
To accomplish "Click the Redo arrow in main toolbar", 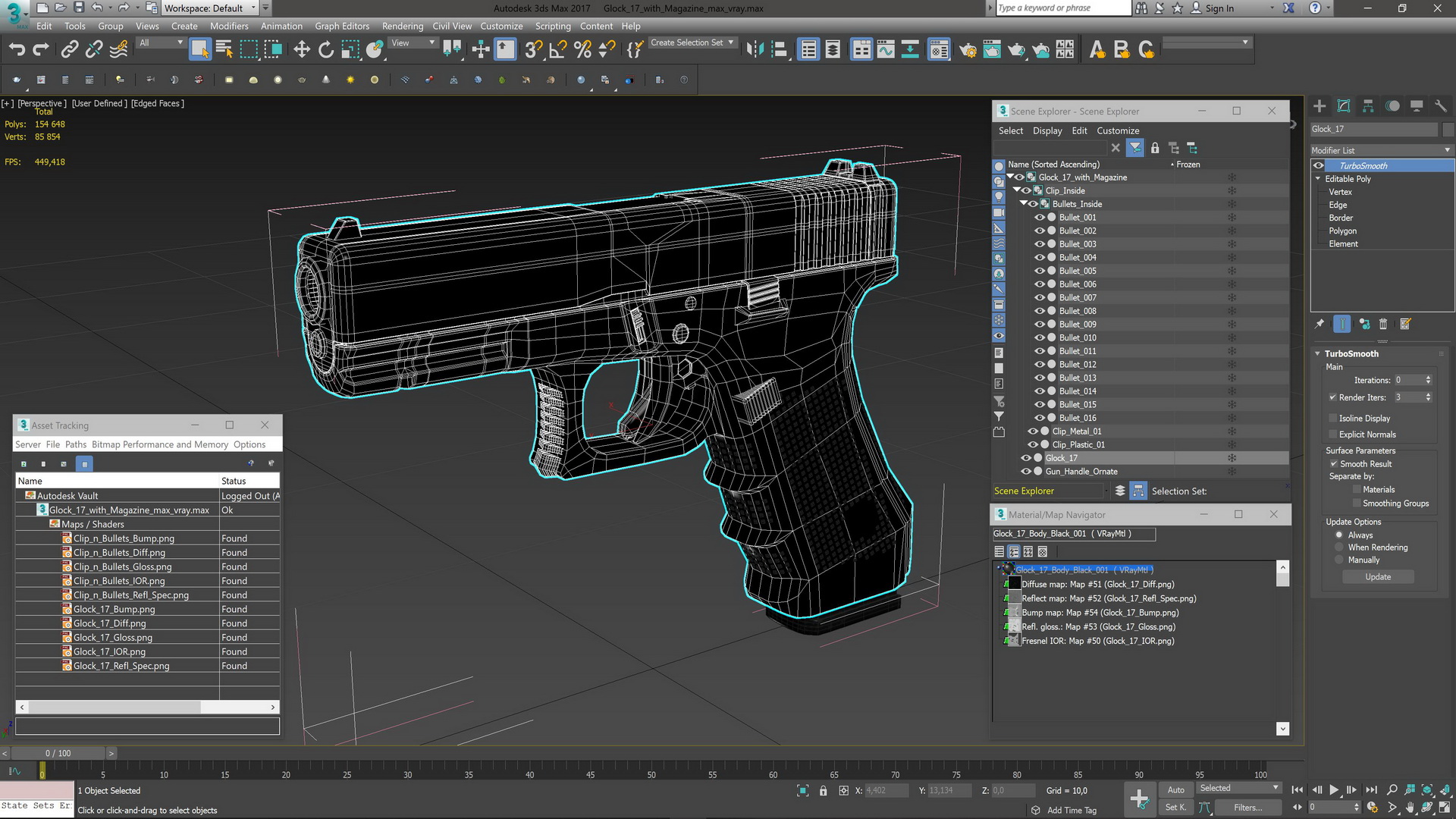I will (x=41, y=50).
